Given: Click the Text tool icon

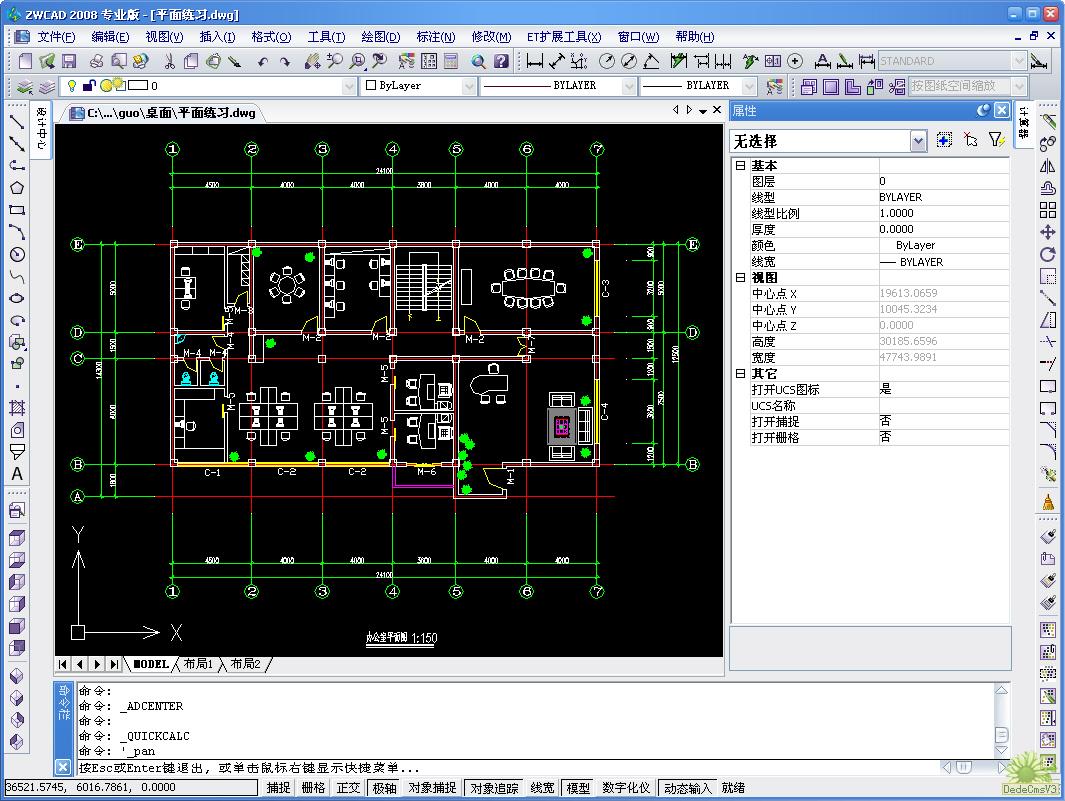Looking at the screenshot, I should tap(17, 474).
